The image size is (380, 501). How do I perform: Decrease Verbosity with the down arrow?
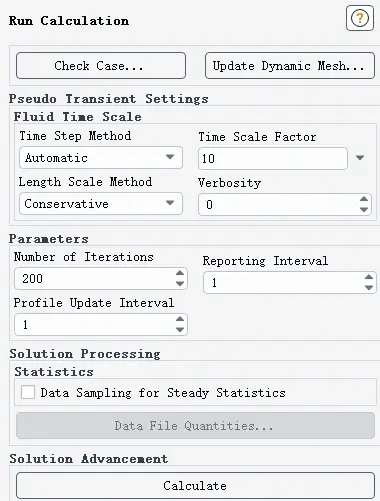click(x=364, y=210)
